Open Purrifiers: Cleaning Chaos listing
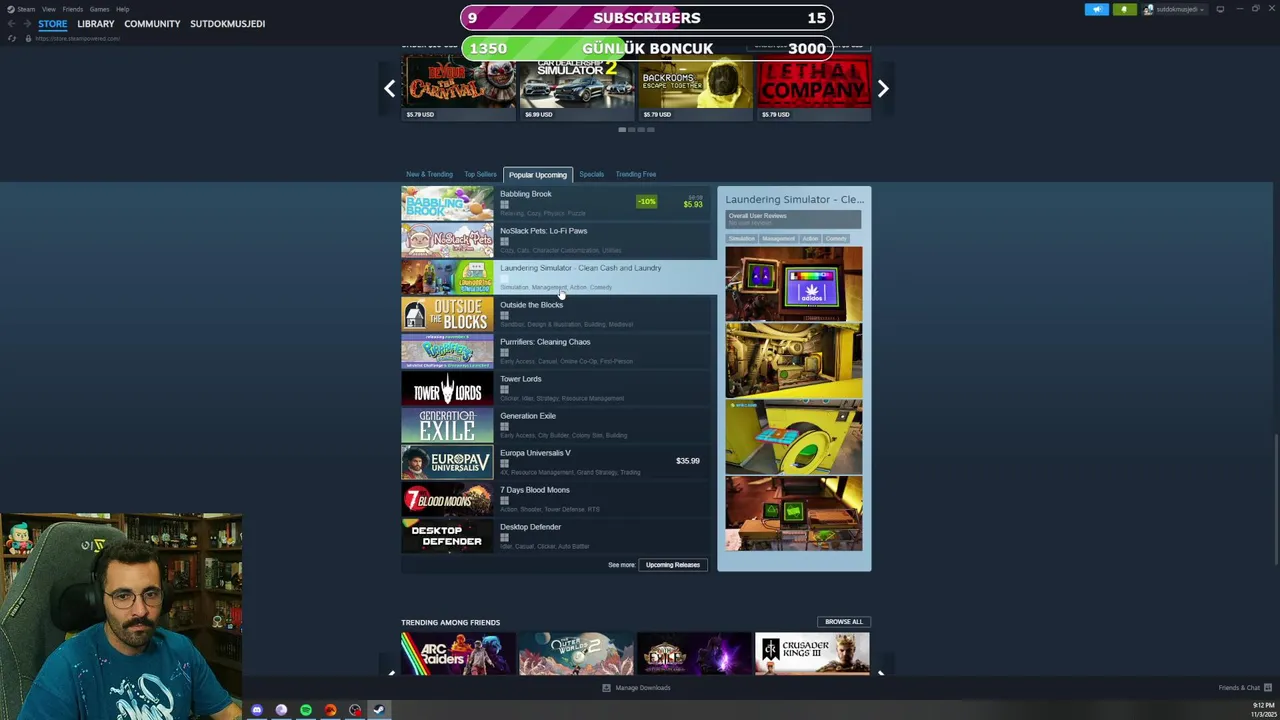This screenshot has height=720, width=1280. pos(558,351)
